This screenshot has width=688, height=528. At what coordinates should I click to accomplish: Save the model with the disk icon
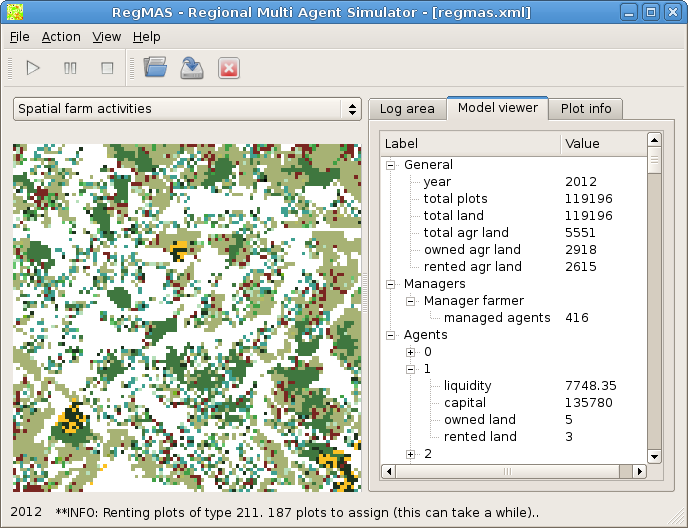coord(192,68)
